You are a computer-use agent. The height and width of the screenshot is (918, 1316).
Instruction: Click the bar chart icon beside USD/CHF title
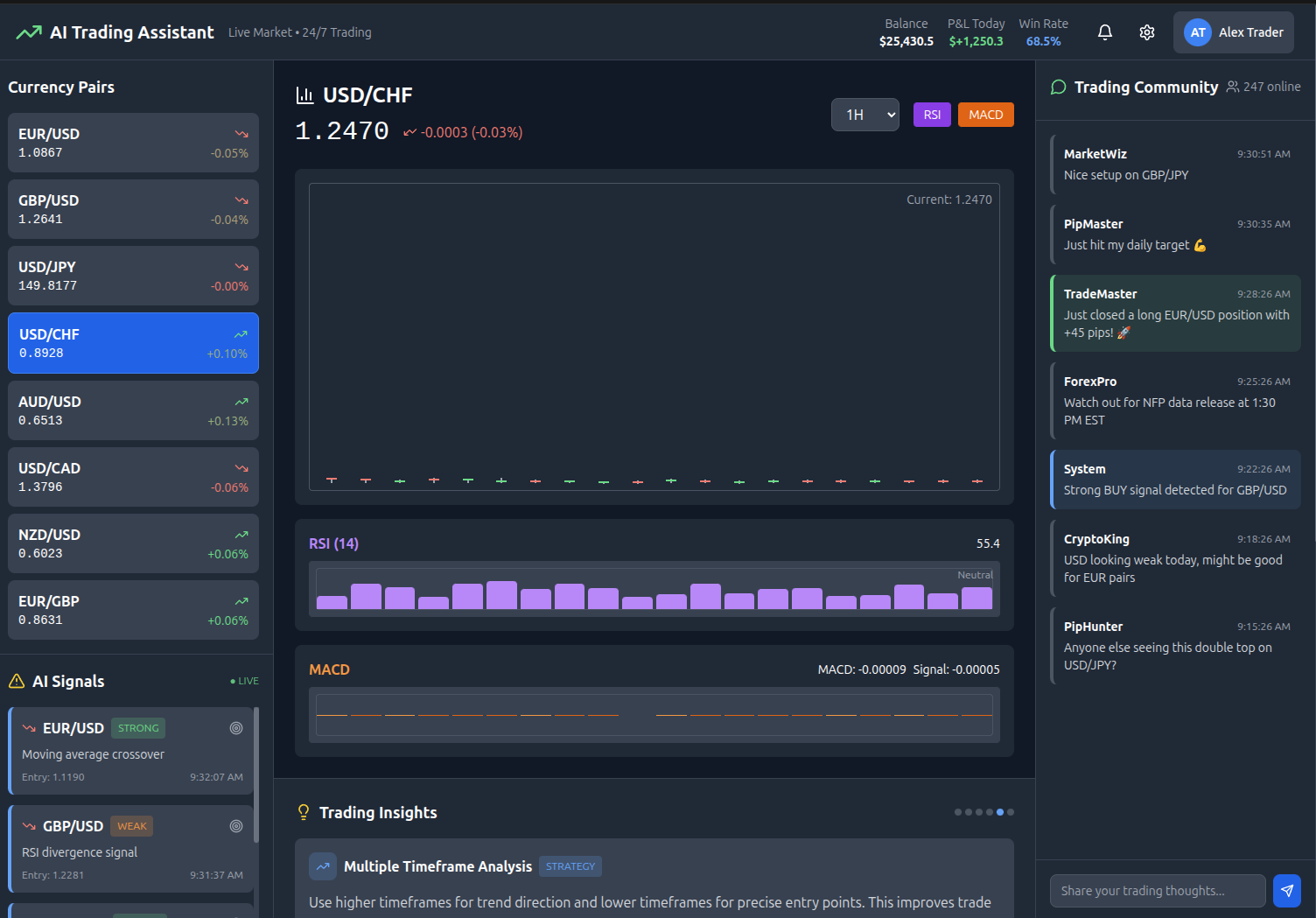point(304,95)
